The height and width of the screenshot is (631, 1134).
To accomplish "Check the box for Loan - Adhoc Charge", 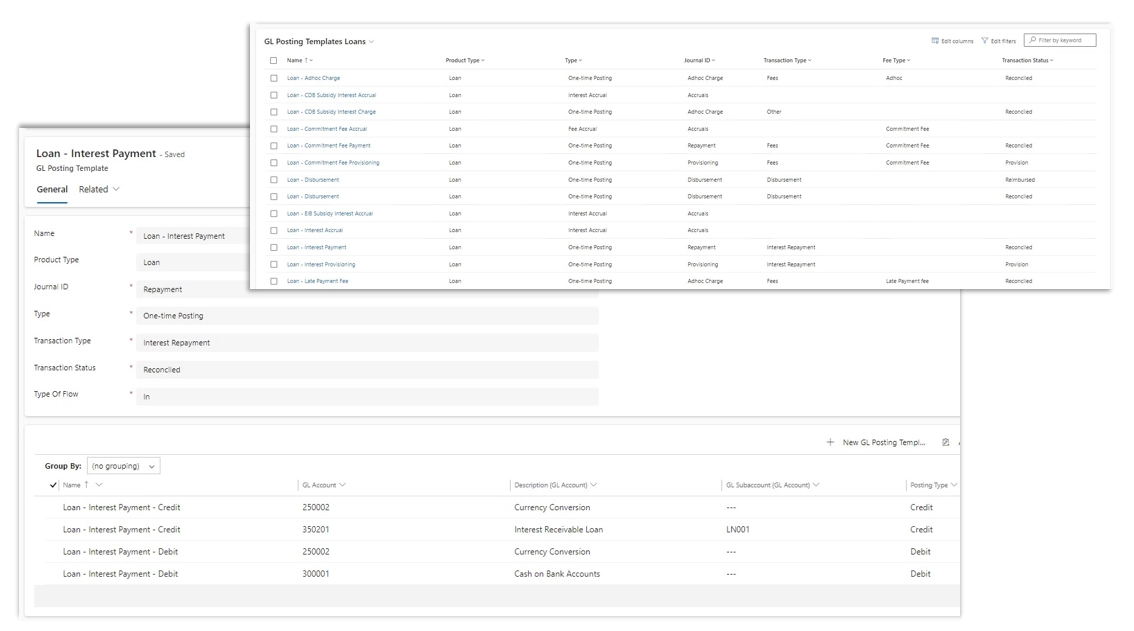I will point(273,78).
